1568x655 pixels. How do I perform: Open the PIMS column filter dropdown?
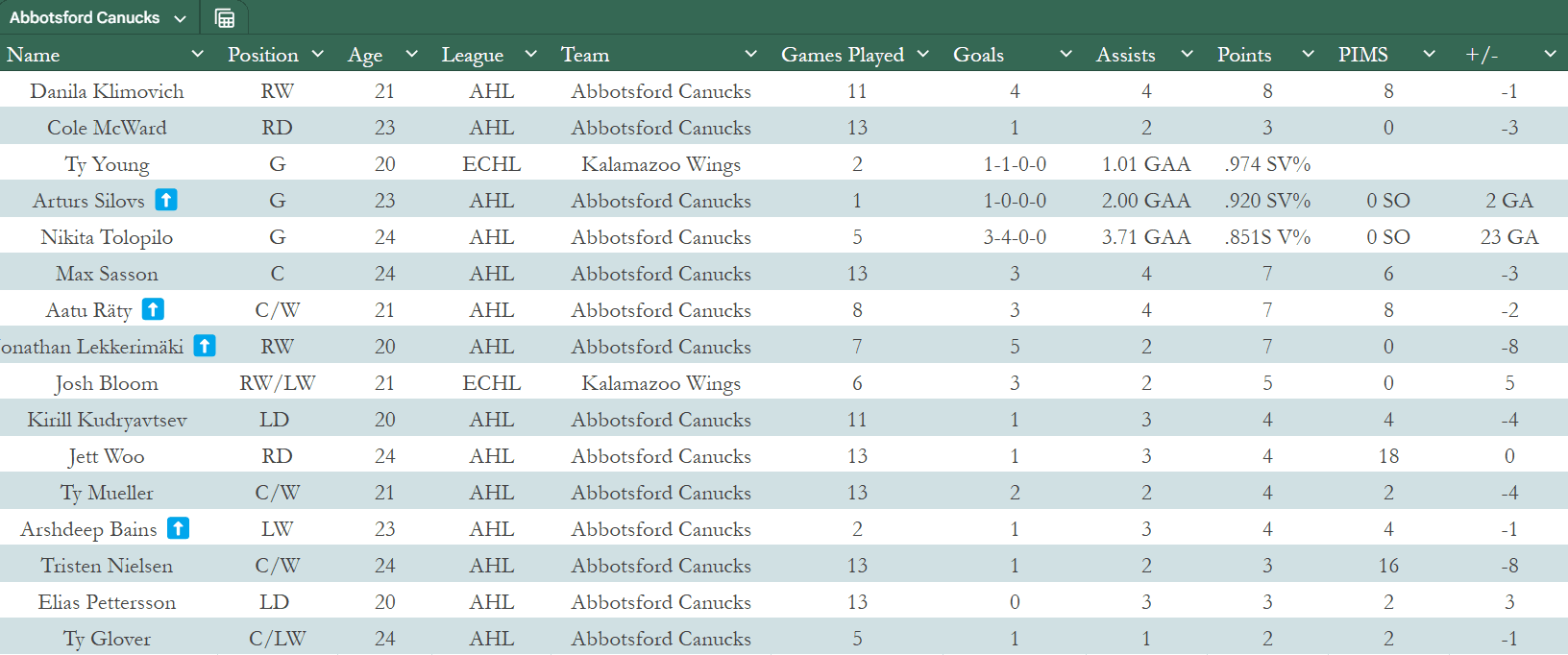point(1429,54)
